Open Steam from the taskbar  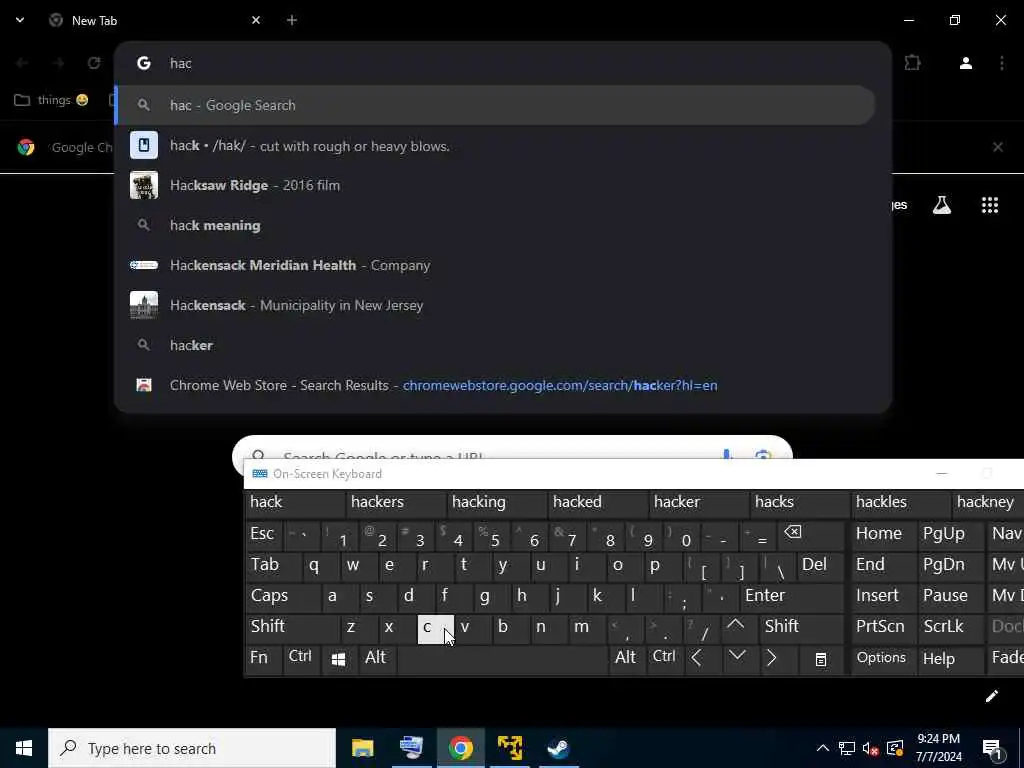(x=558, y=748)
